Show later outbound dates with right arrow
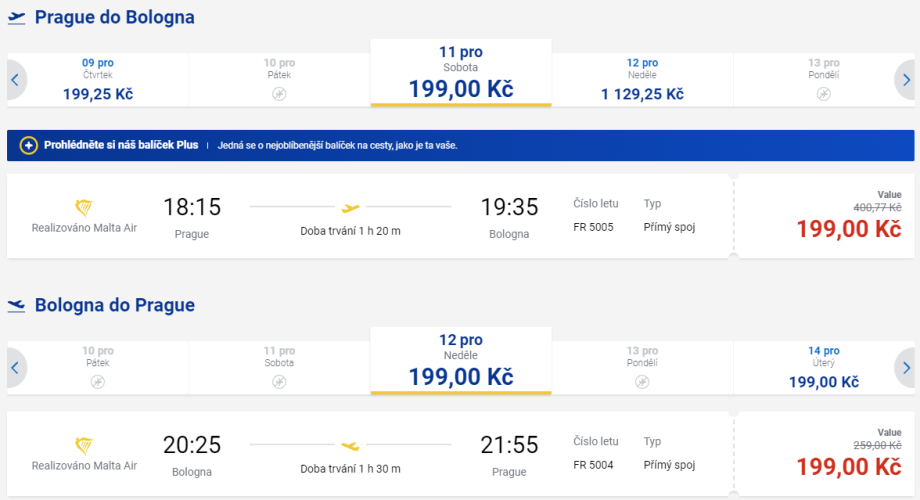920x500 pixels. [905, 80]
